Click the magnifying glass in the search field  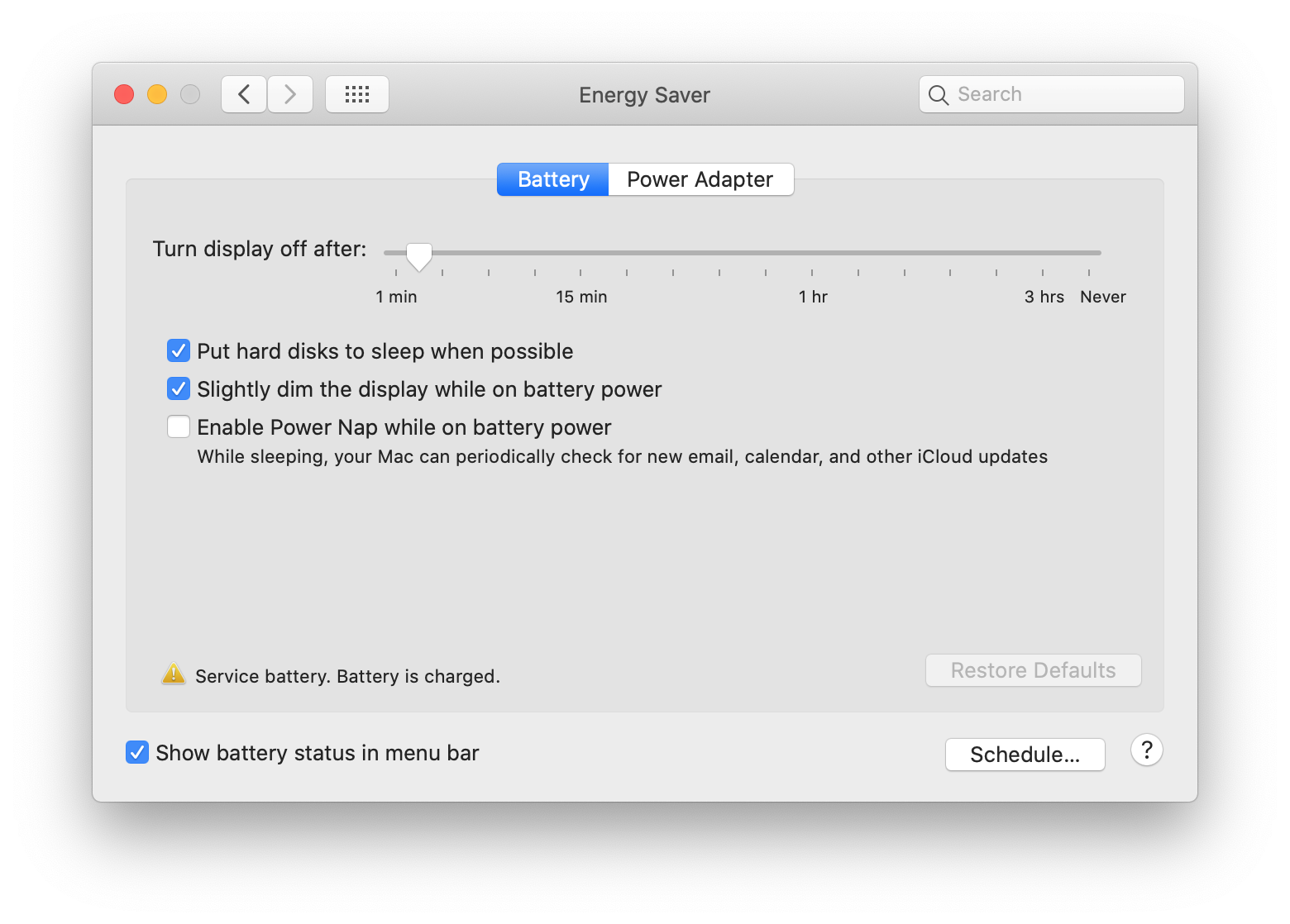(939, 94)
